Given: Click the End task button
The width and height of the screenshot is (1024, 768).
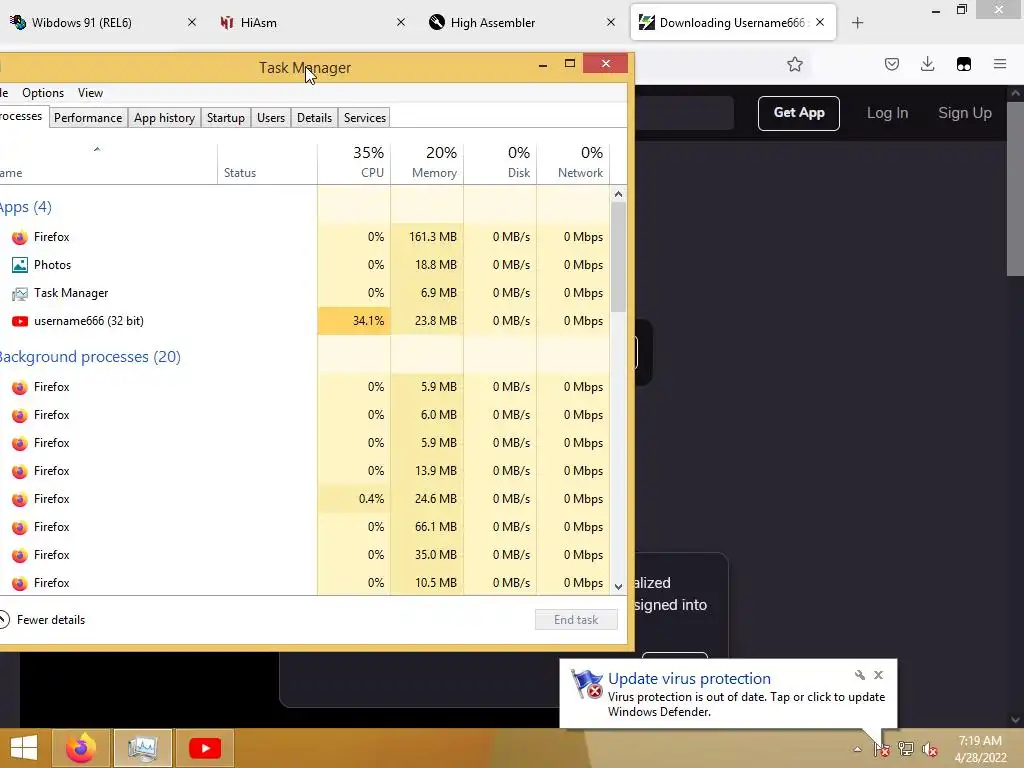Looking at the screenshot, I should coord(576,620).
